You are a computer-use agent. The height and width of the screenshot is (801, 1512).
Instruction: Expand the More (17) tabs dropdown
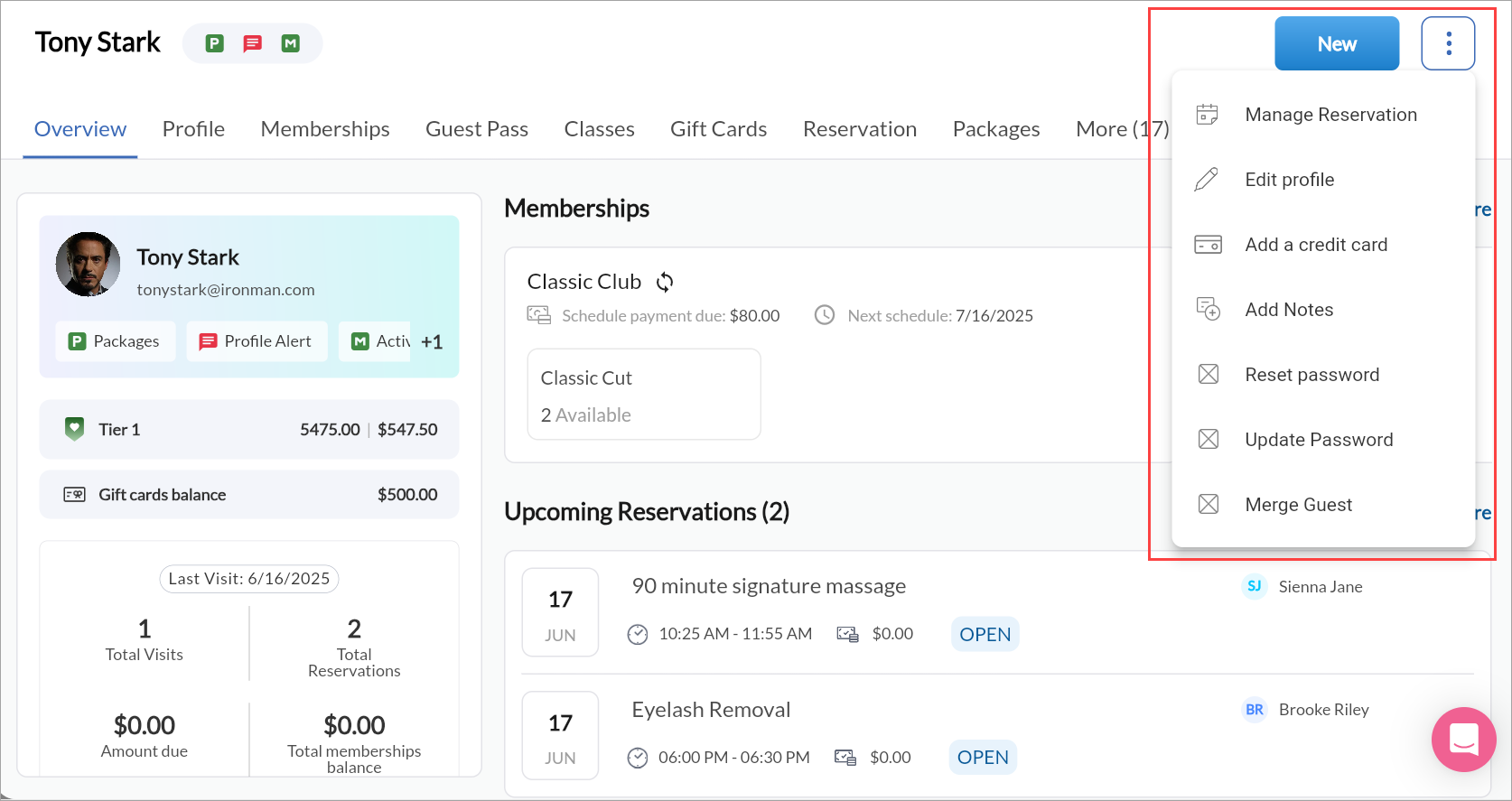(1123, 129)
